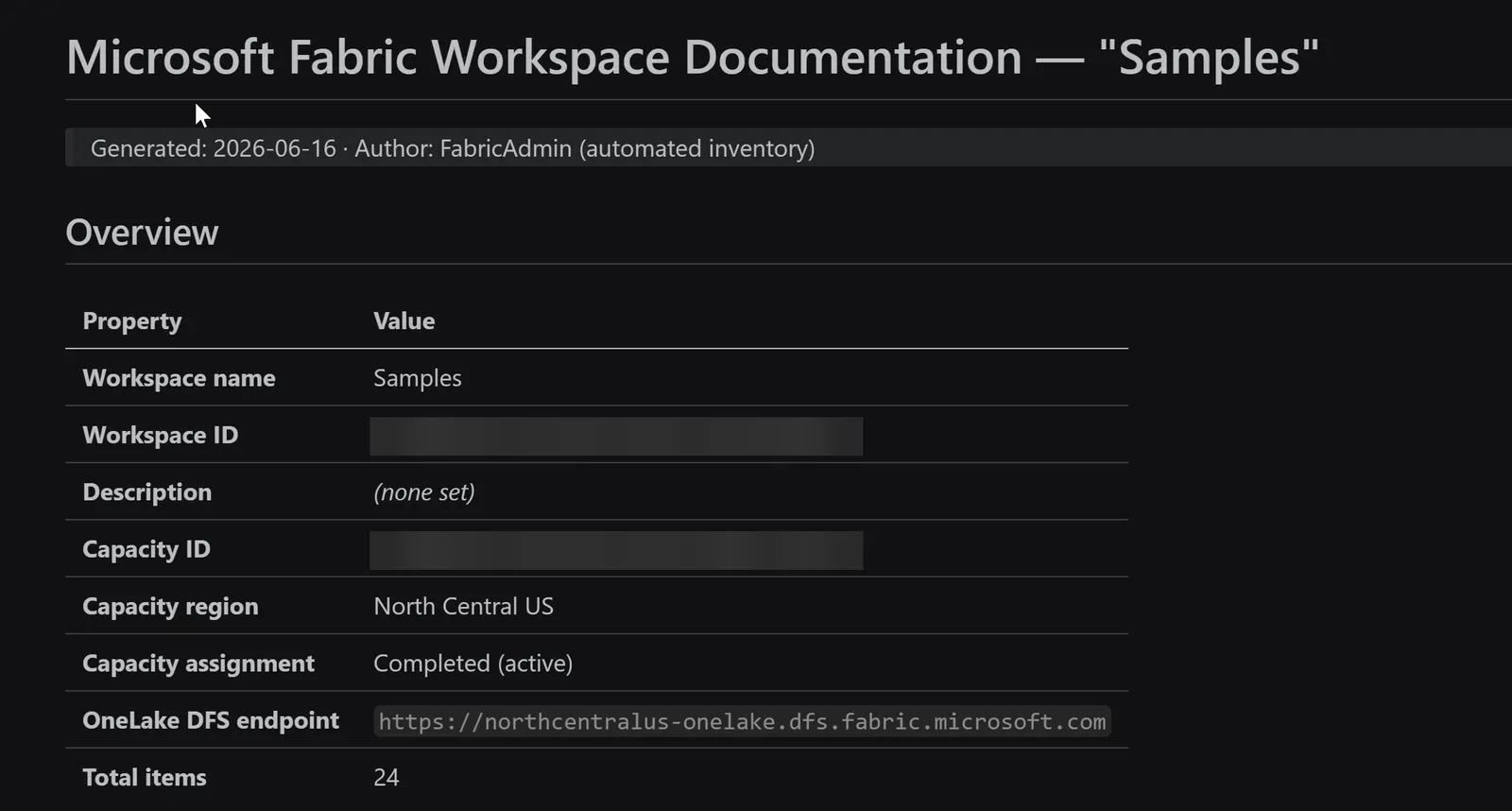Screen dimensions: 1512x811
Task: Click the redacted Workspace ID value
Action: [616, 437]
